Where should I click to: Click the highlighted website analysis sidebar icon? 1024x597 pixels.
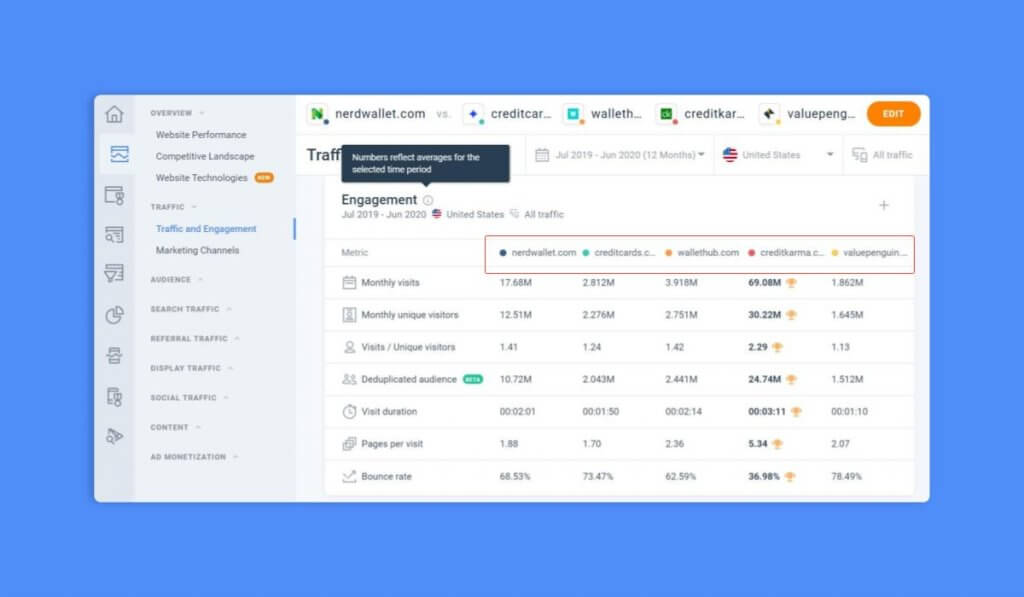[115, 154]
